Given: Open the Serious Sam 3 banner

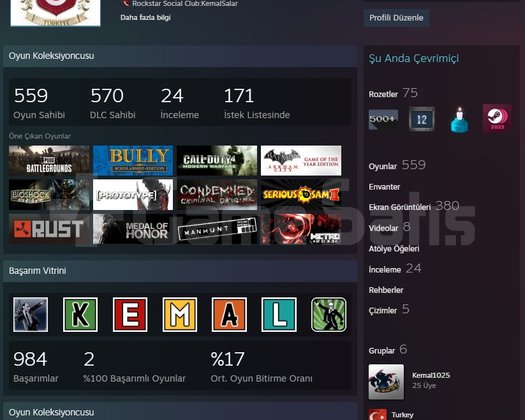Looking at the screenshot, I should point(301,195).
